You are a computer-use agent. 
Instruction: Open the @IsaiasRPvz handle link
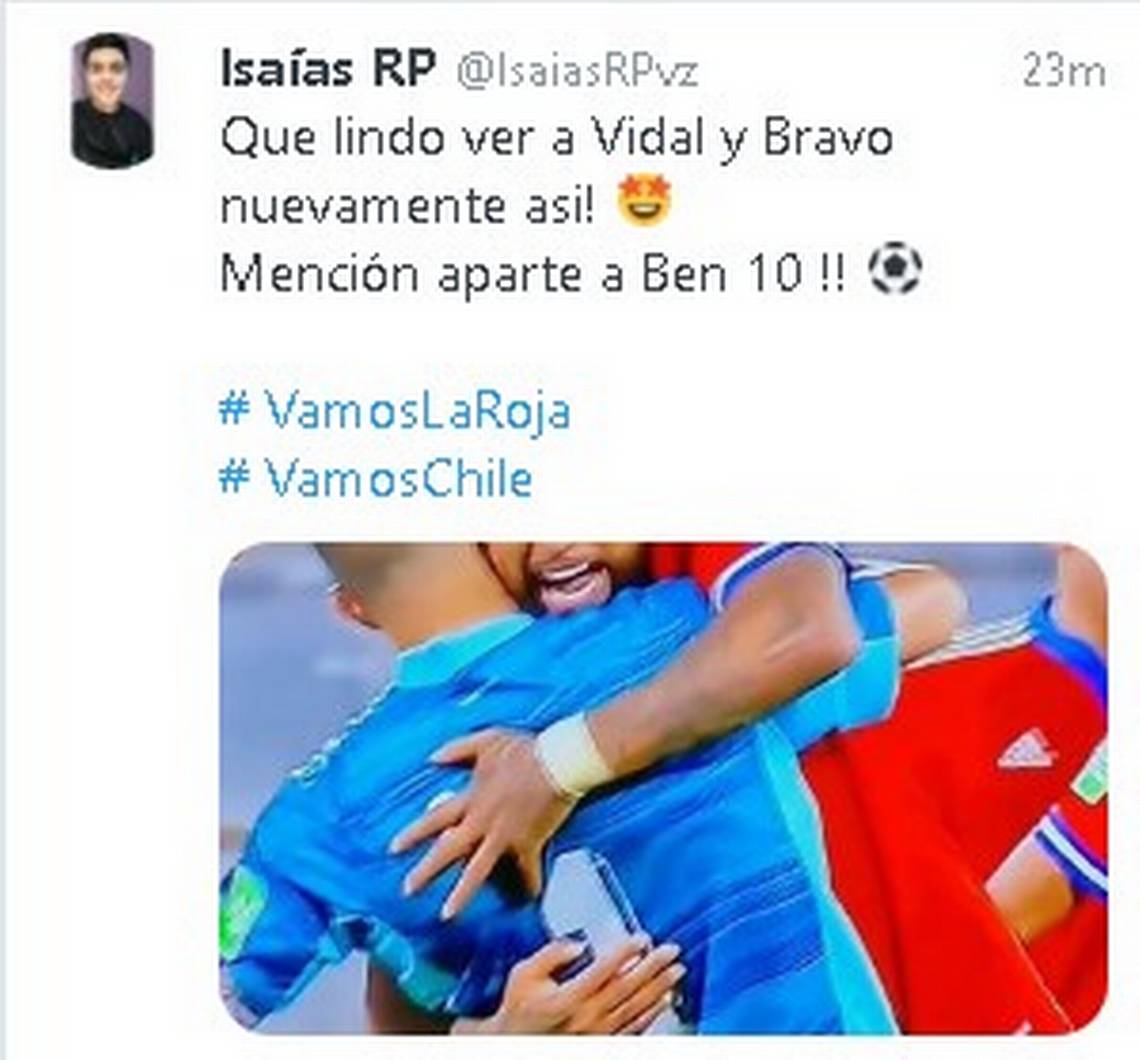pos(578,71)
